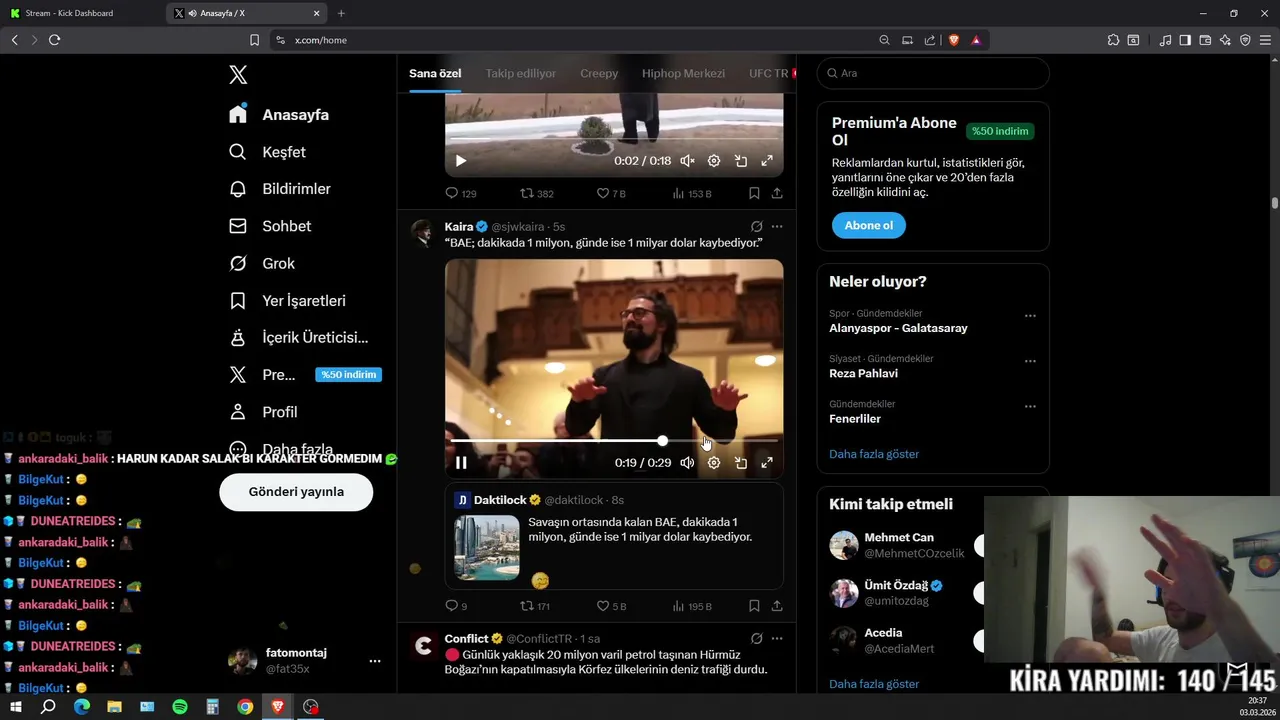Viewport: 1280px width, 720px height.
Task: Open Brave Shields icon in address bar
Action: [953, 40]
